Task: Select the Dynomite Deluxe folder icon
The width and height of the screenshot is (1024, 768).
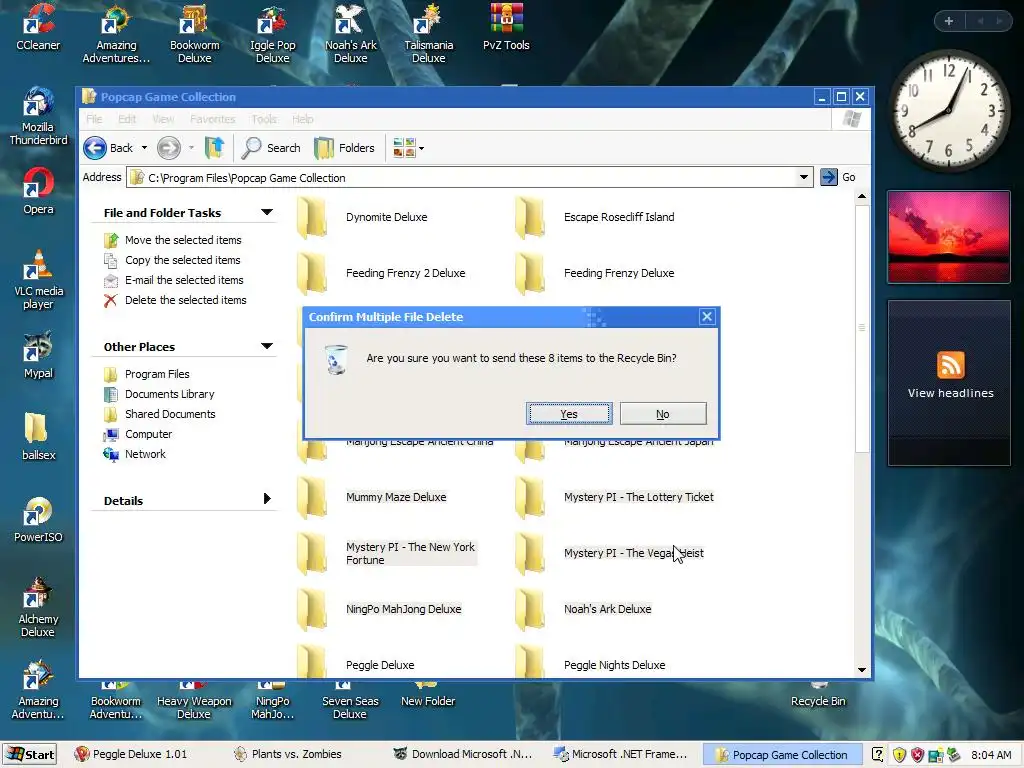Action: 312,217
